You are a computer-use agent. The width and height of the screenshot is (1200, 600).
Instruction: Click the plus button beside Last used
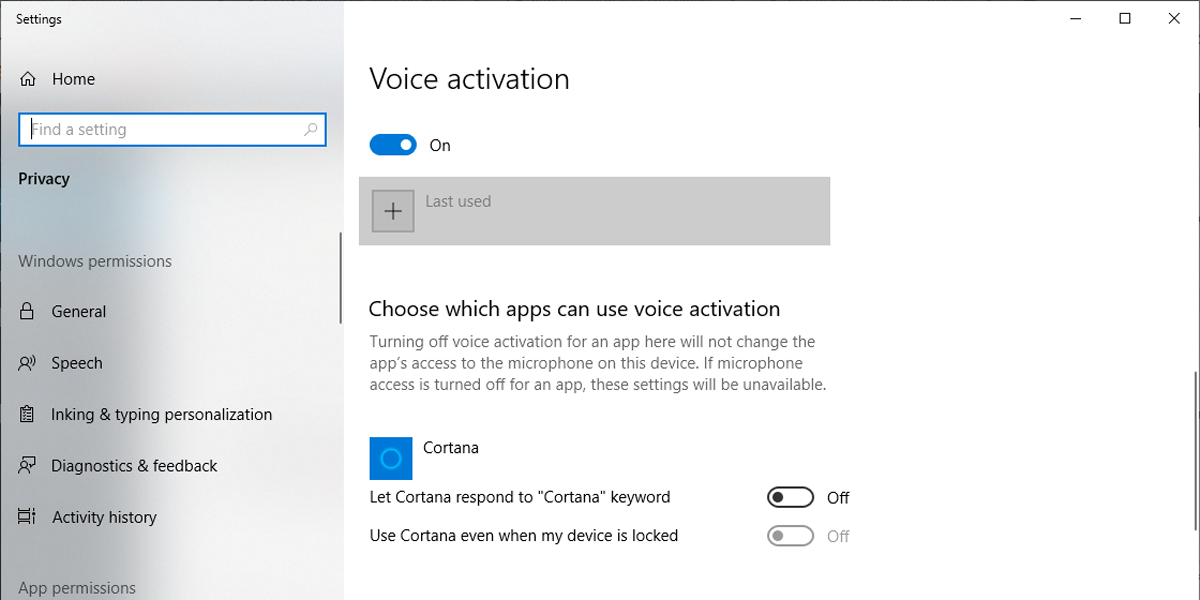393,211
